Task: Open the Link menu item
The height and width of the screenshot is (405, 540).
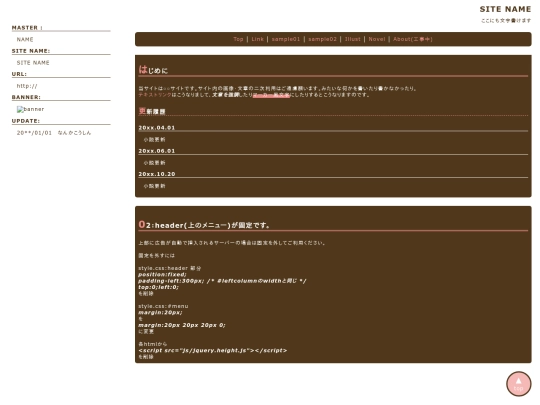Action: click(257, 39)
